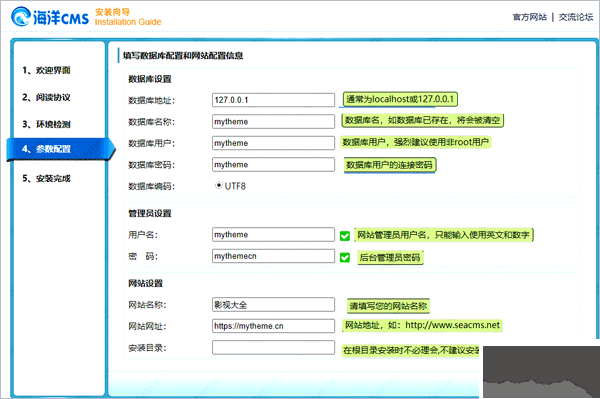
Task: Click the 数据库编码 label
Action: click(x=152, y=186)
